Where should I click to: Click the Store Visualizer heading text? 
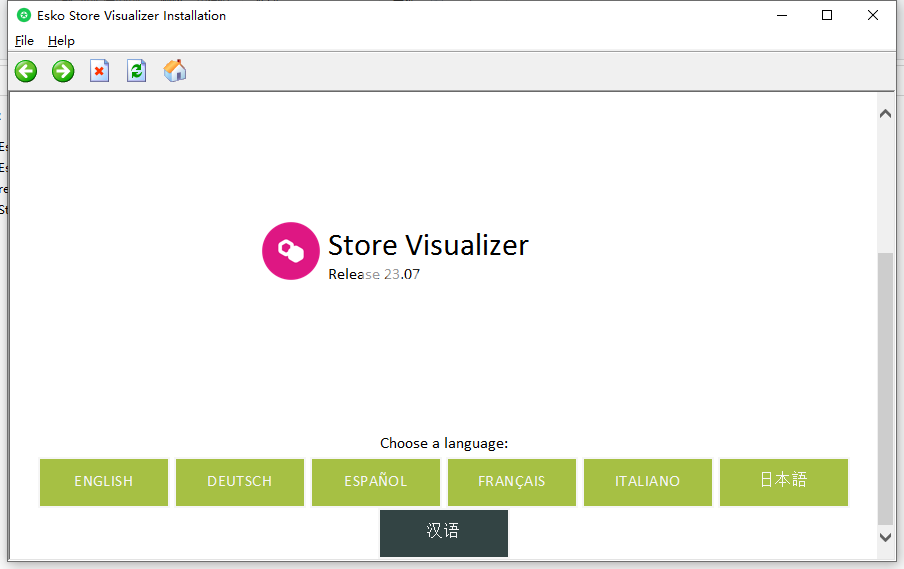coord(428,246)
